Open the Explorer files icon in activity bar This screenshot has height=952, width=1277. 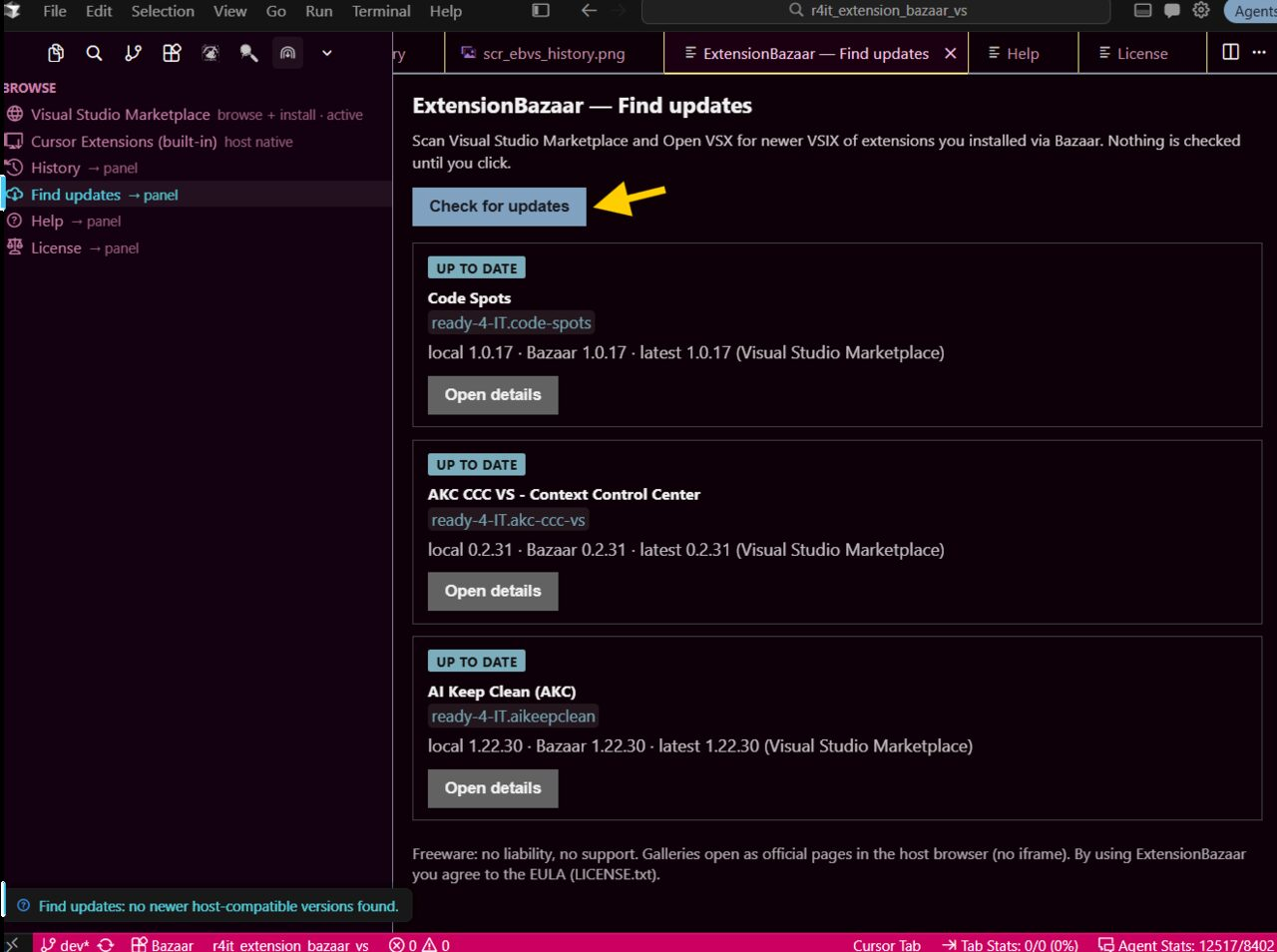click(56, 53)
